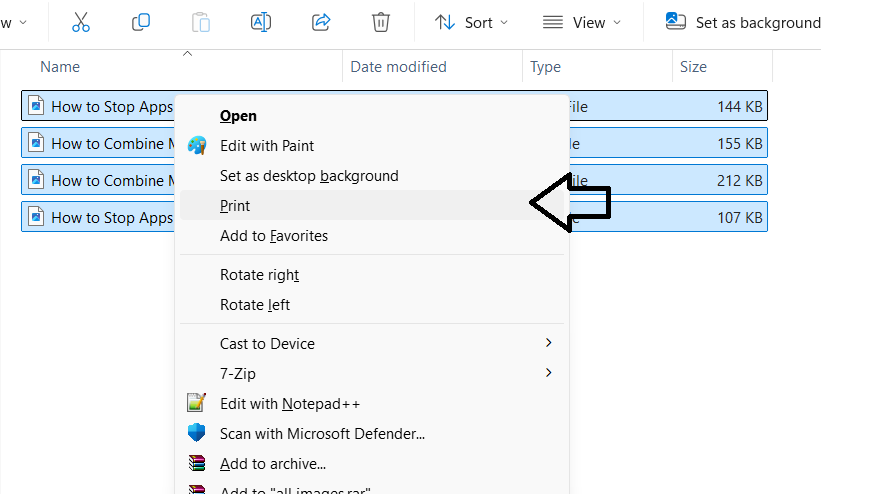This screenshot has height=494, width=879.
Task: Click the 212 KB size cell
Action: tap(739, 181)
